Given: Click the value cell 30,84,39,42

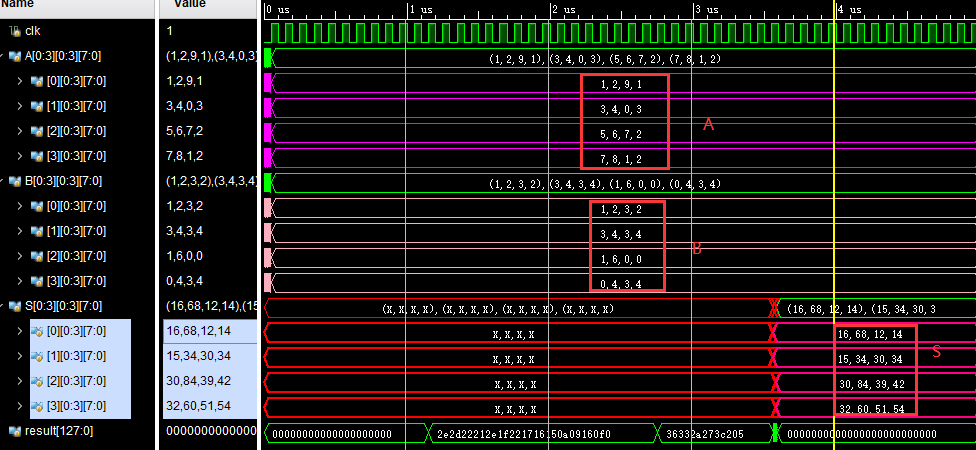Looking at the screenshot, I should (x=210, y=381).
